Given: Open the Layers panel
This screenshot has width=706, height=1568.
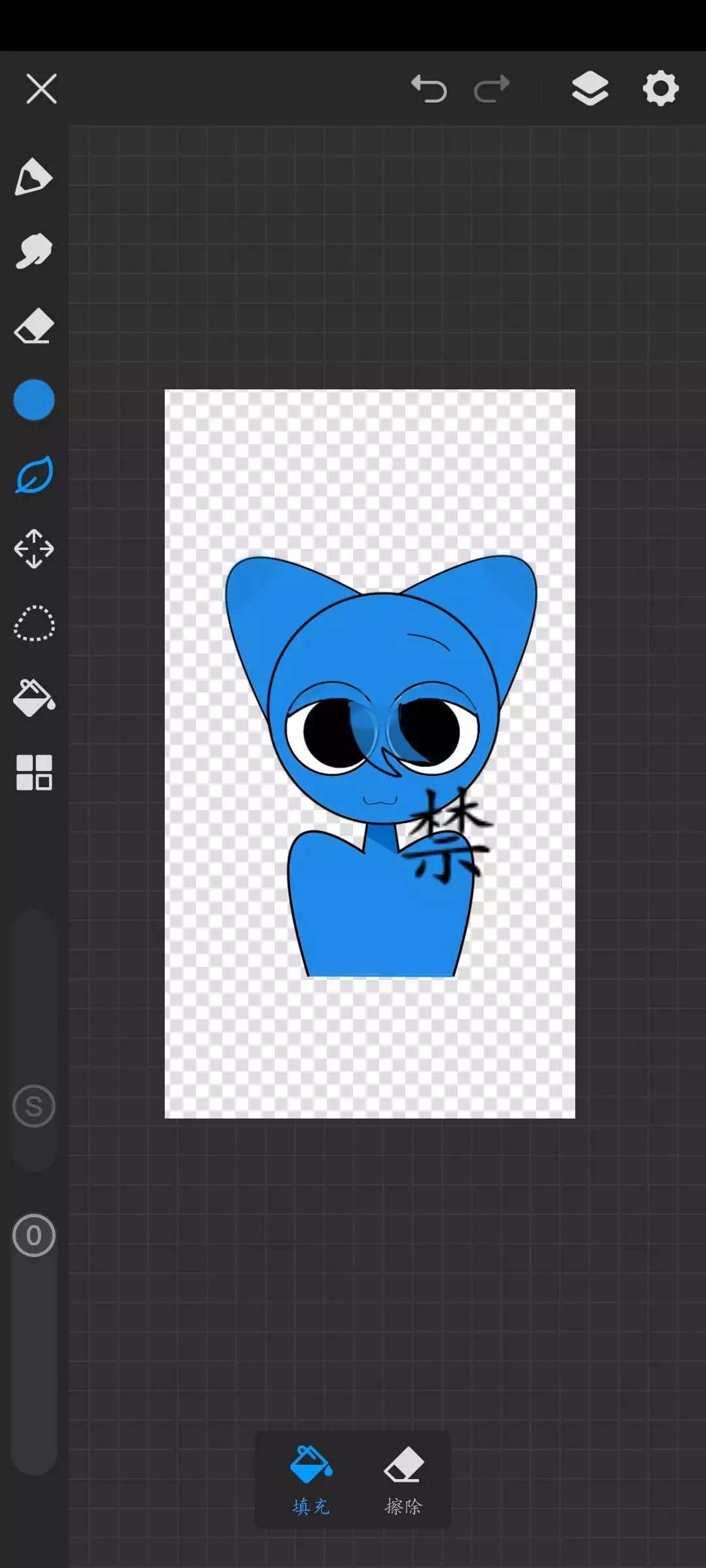Looking at the screenshot, I should point(590,89).
